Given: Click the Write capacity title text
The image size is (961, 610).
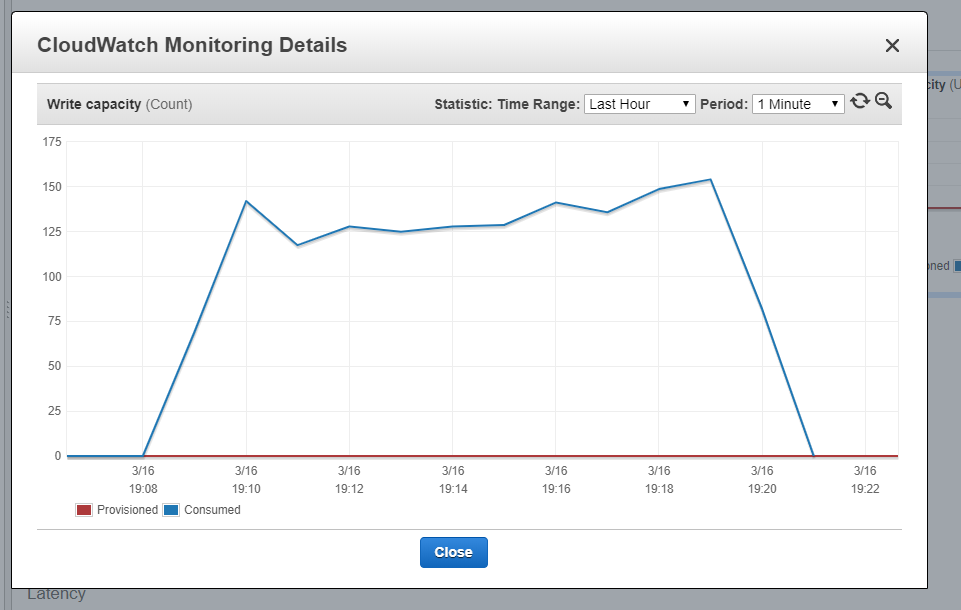Looking at the screenshot, I should point(94,104).
